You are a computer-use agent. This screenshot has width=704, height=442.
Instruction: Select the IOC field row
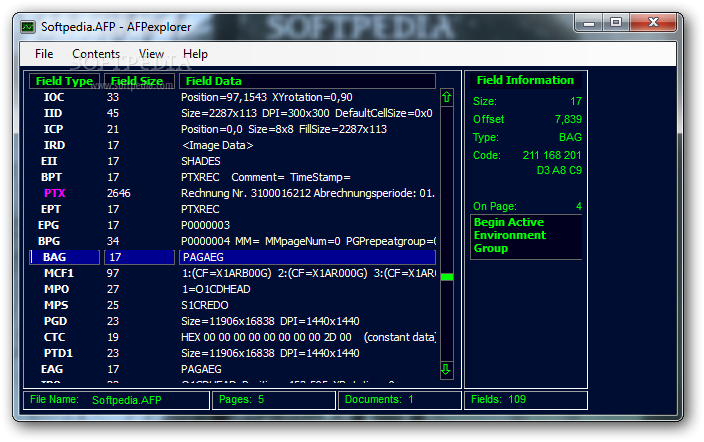coord(233,97)
